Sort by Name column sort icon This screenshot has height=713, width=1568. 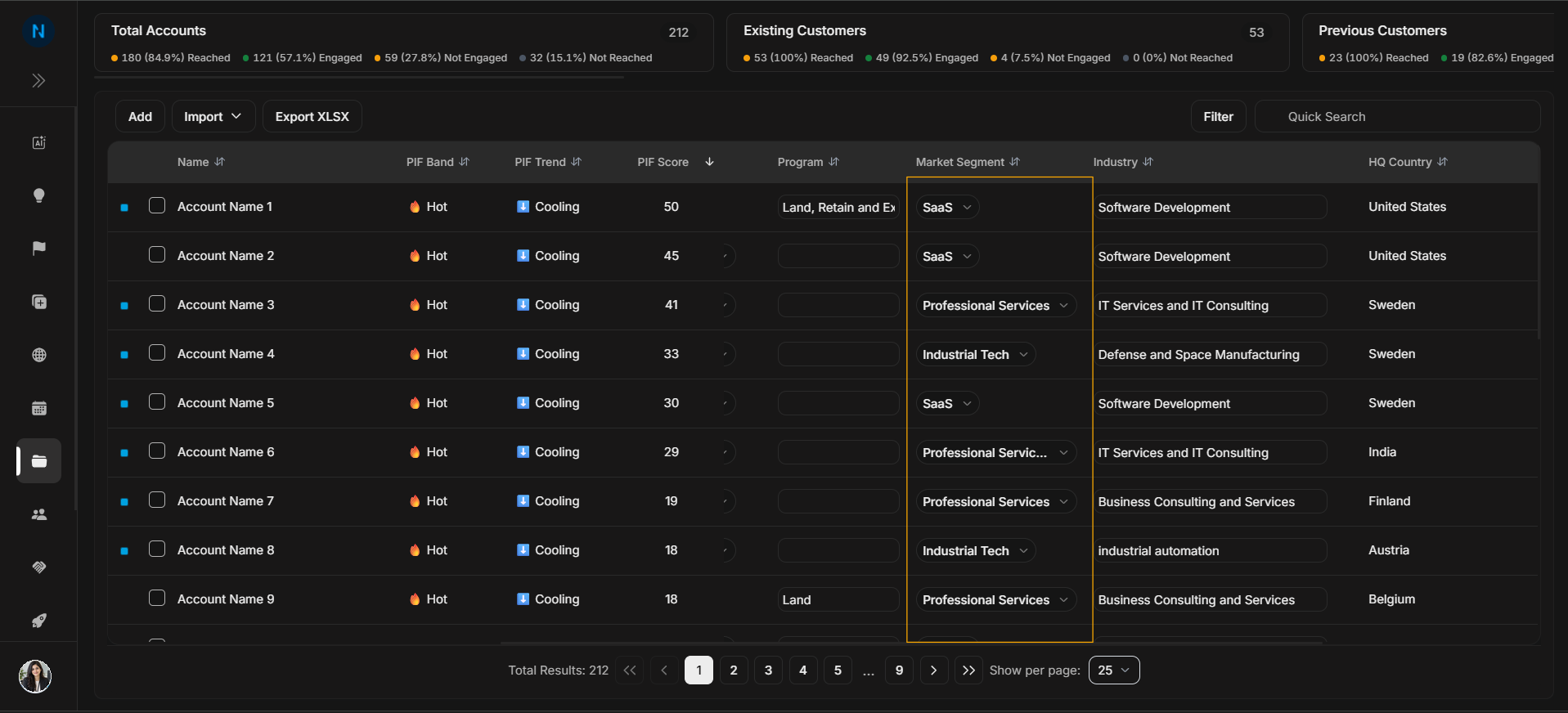point(219,162)
